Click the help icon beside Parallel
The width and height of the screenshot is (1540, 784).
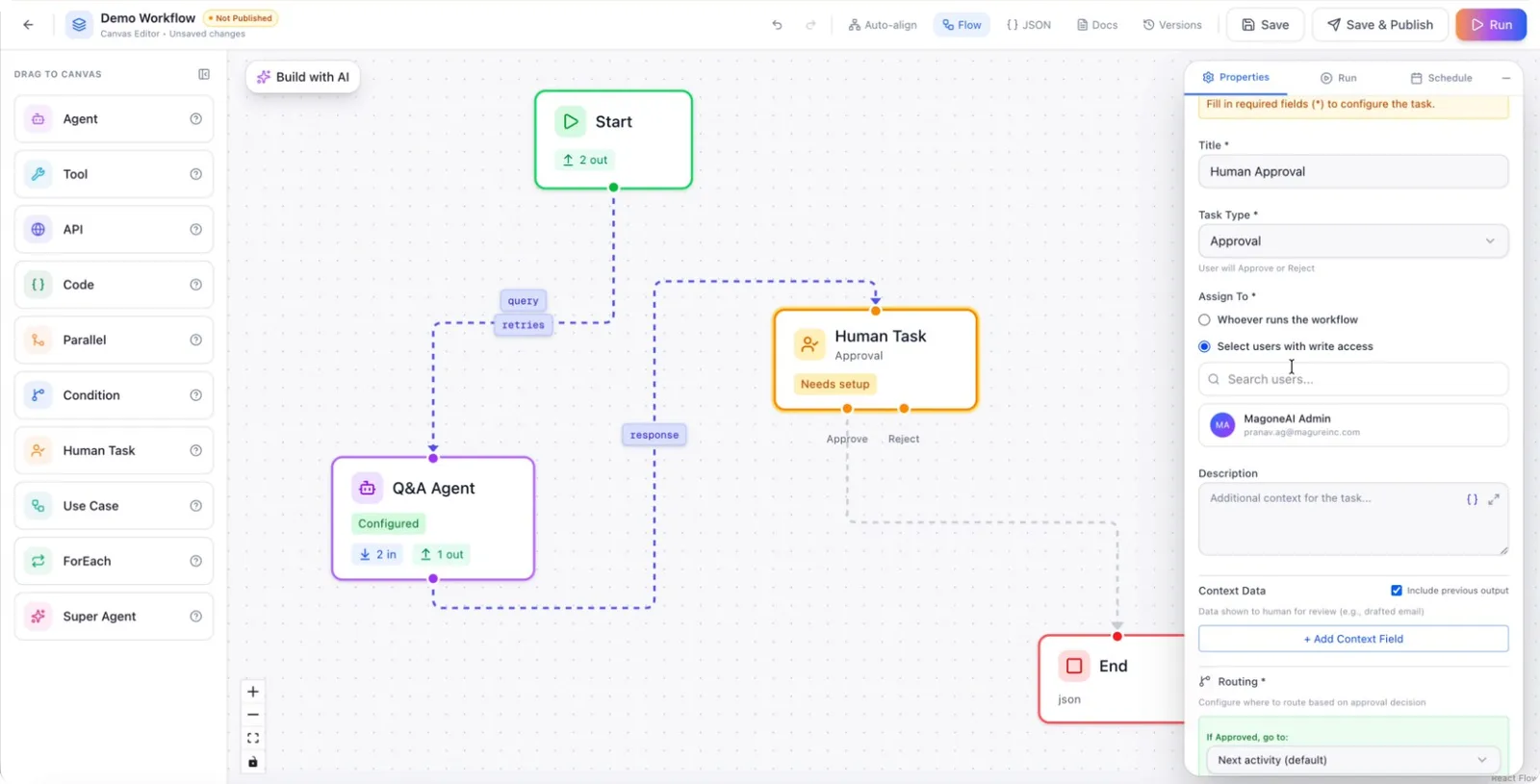[196, 341]
